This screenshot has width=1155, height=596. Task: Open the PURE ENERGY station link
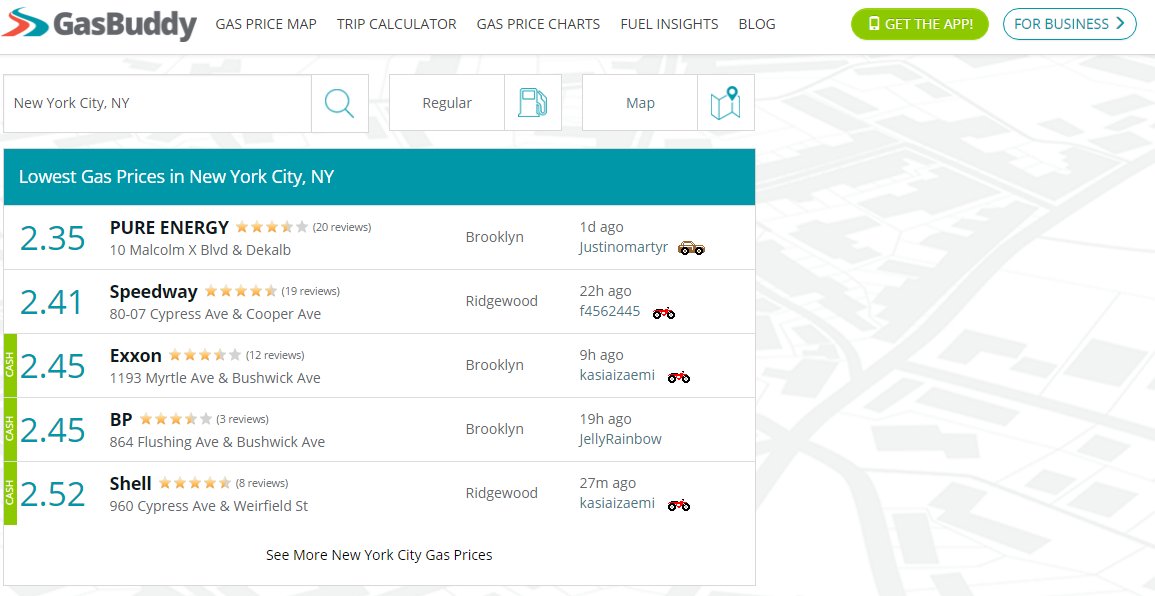click(x=169, y=228)
